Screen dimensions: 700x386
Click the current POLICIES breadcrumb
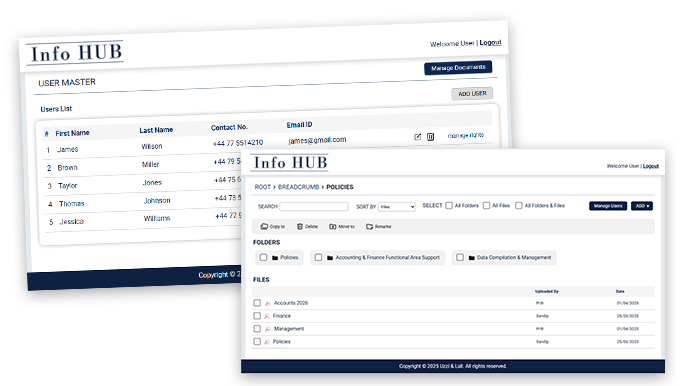(340, 187)
